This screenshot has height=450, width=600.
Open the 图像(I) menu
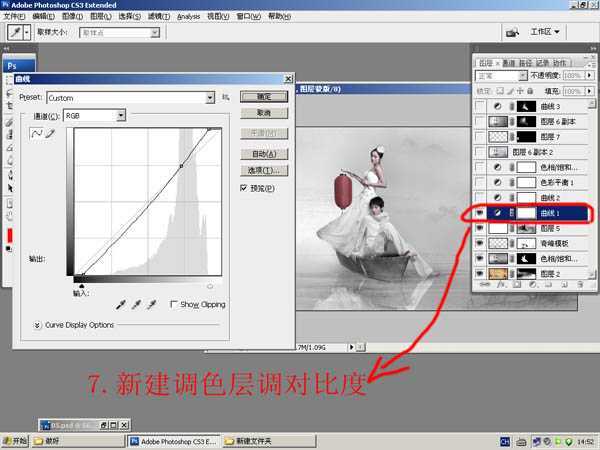tap(72, 16)
